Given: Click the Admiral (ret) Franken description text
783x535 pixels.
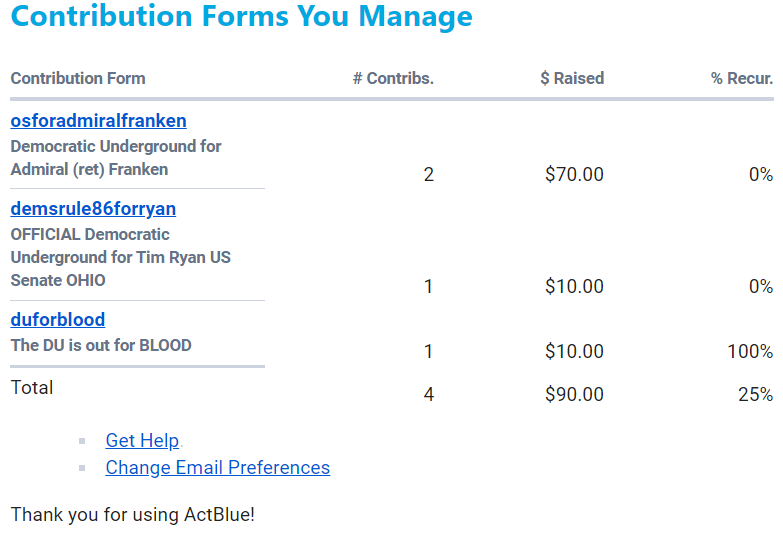Looking at the screenshot, I should [x=115, y=158].
